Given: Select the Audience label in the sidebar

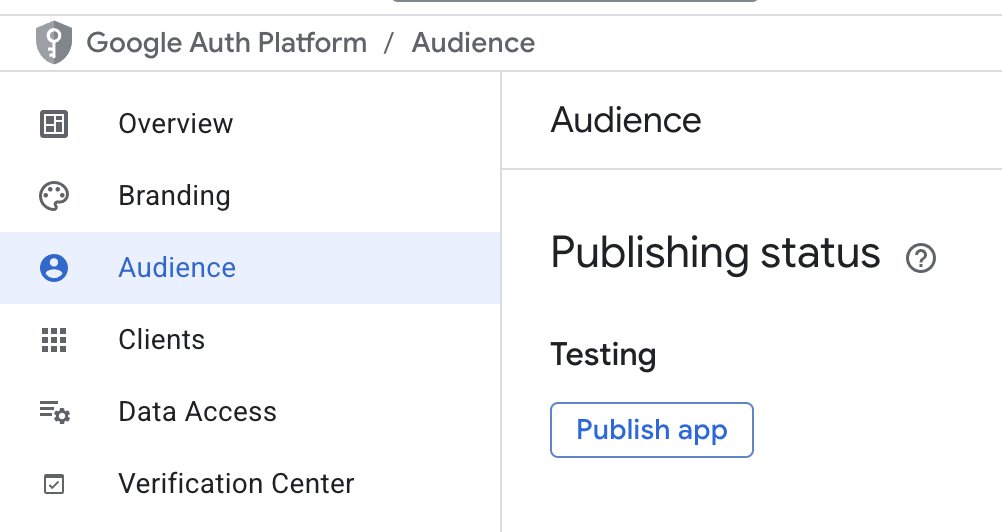Looking at the screenshot, I should pos(177,268).
